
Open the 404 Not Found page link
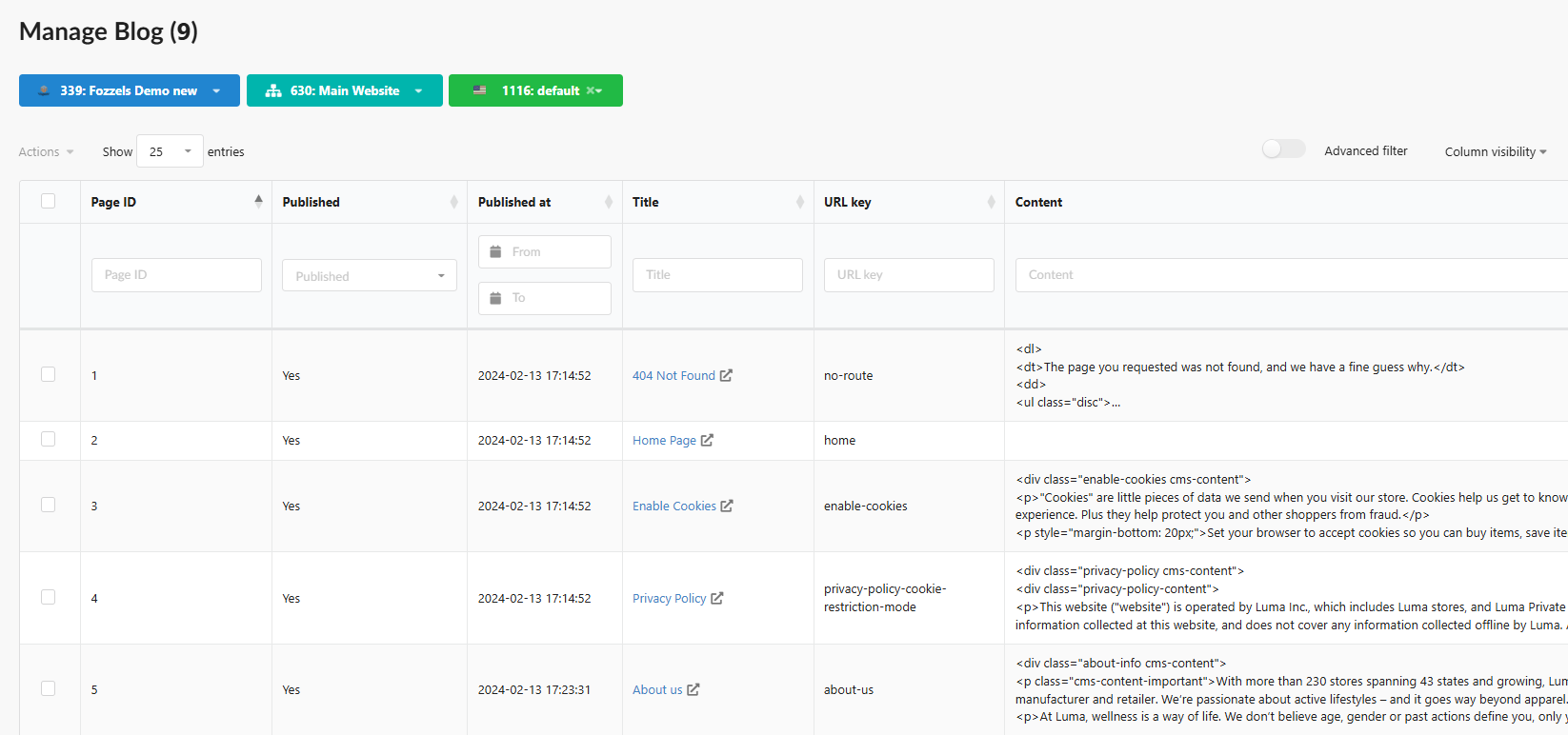tap(673, 375)
